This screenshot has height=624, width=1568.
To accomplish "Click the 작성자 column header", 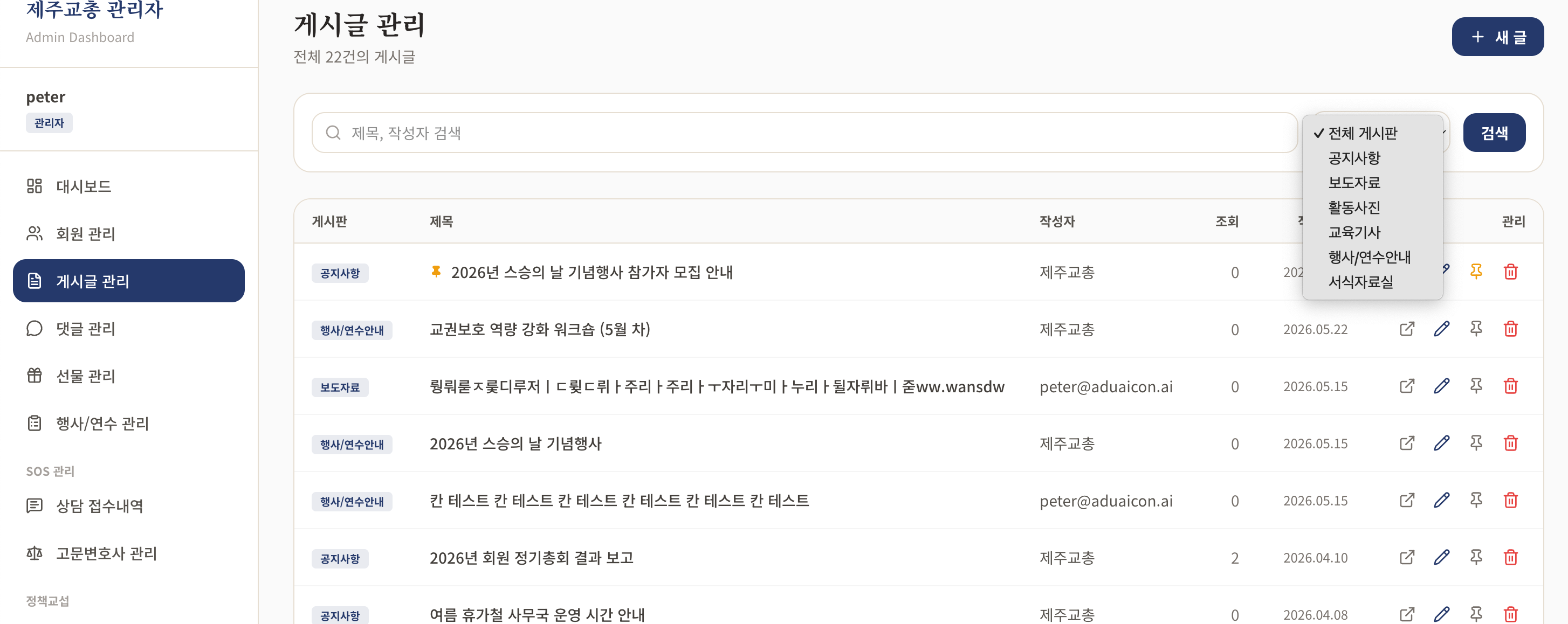I will click(1057, 221).
